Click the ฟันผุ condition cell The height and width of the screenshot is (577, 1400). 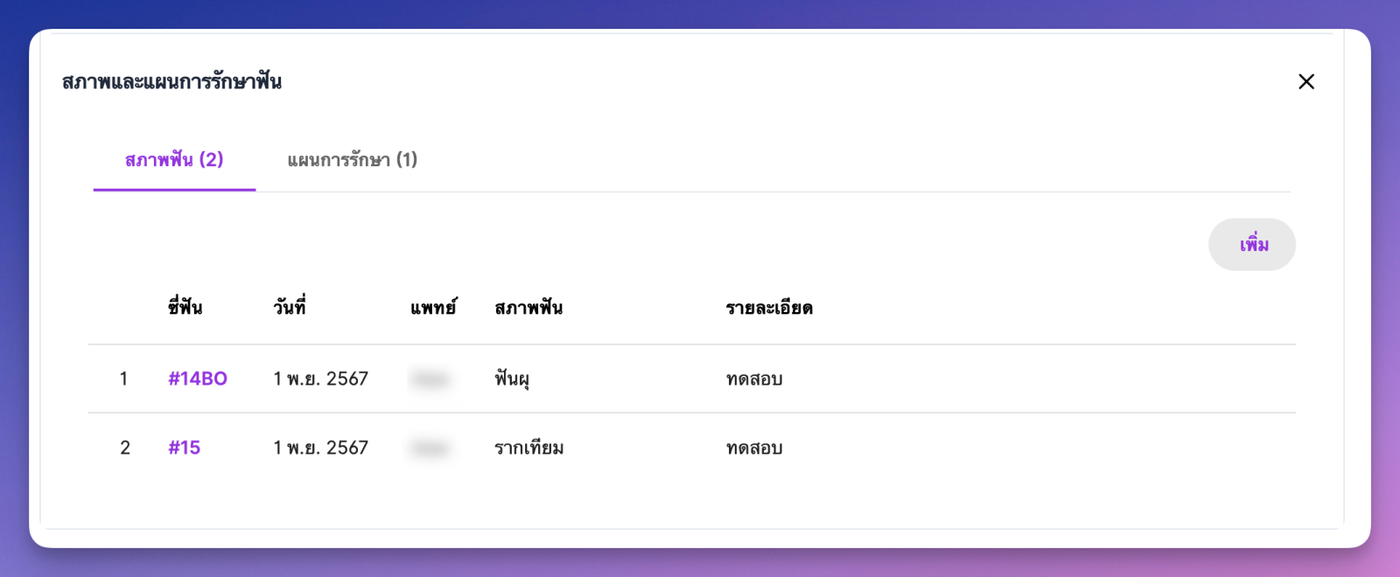[512, 379]
